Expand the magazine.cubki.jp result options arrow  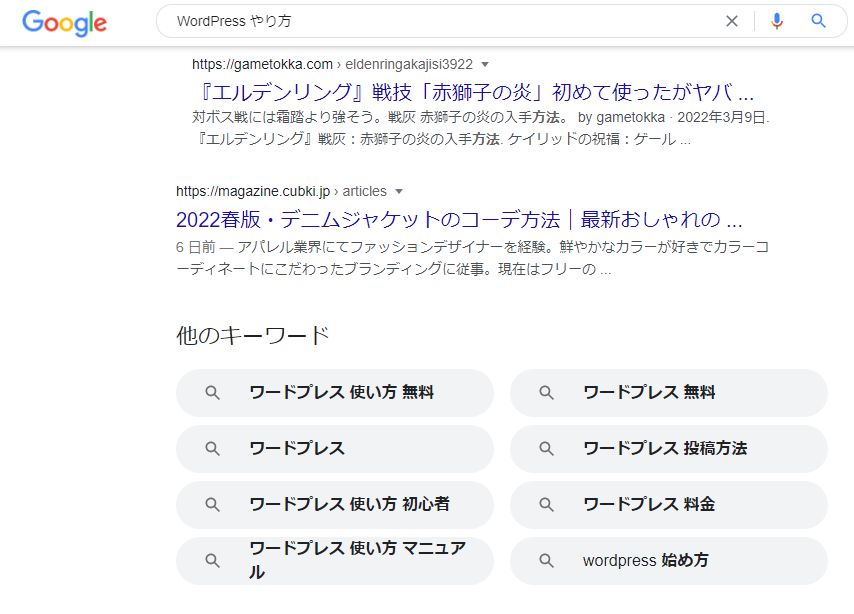[399, 191]
